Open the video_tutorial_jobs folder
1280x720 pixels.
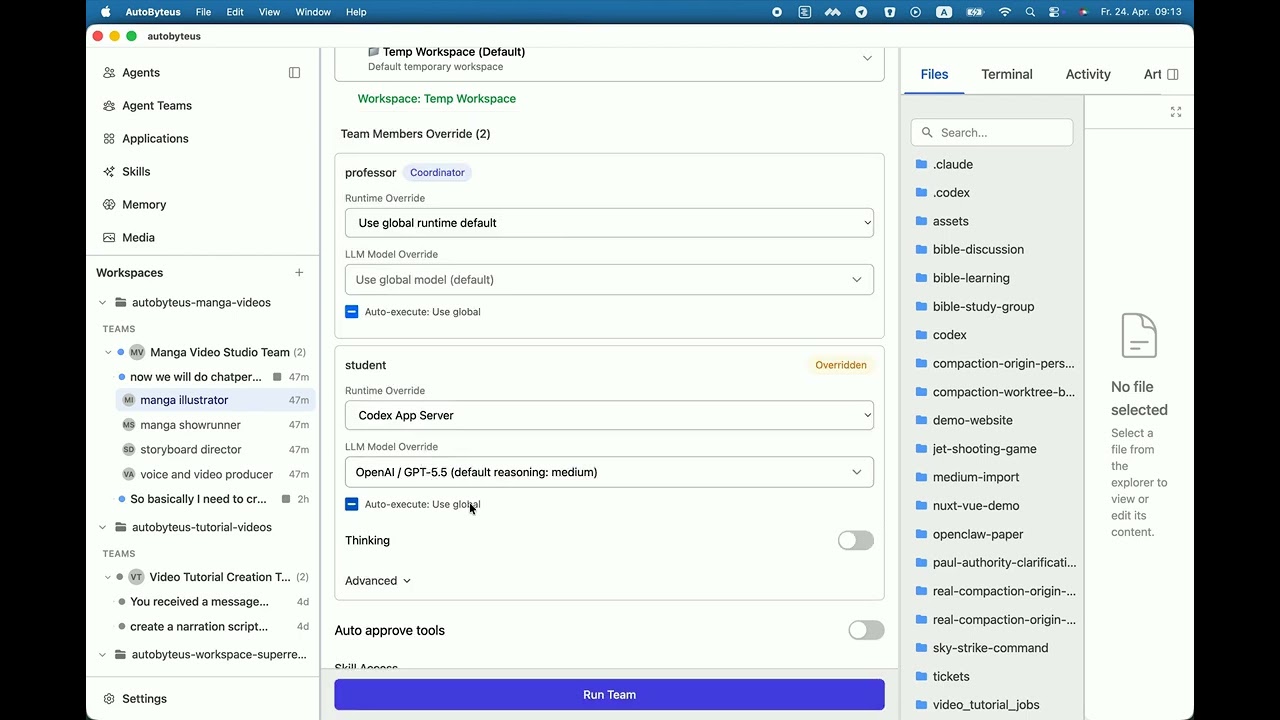(986, 705)
